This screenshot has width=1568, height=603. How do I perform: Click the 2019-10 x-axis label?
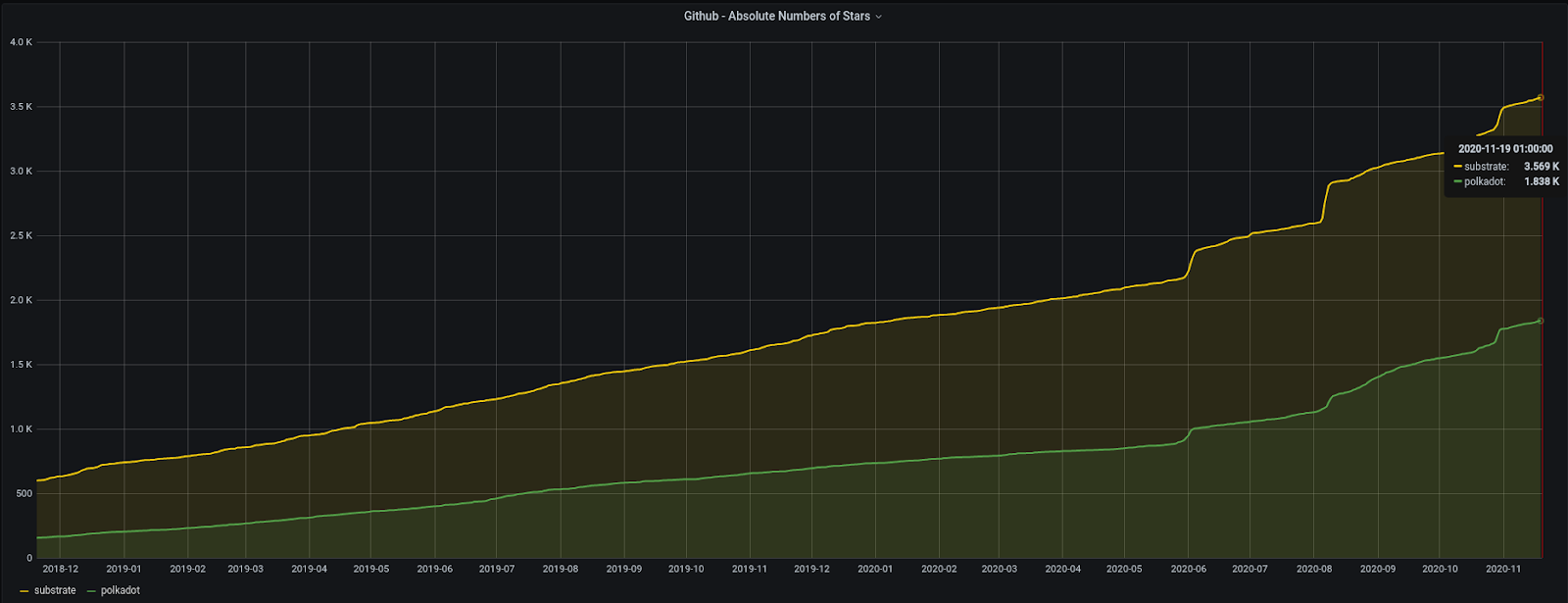[x=686, y=569]
